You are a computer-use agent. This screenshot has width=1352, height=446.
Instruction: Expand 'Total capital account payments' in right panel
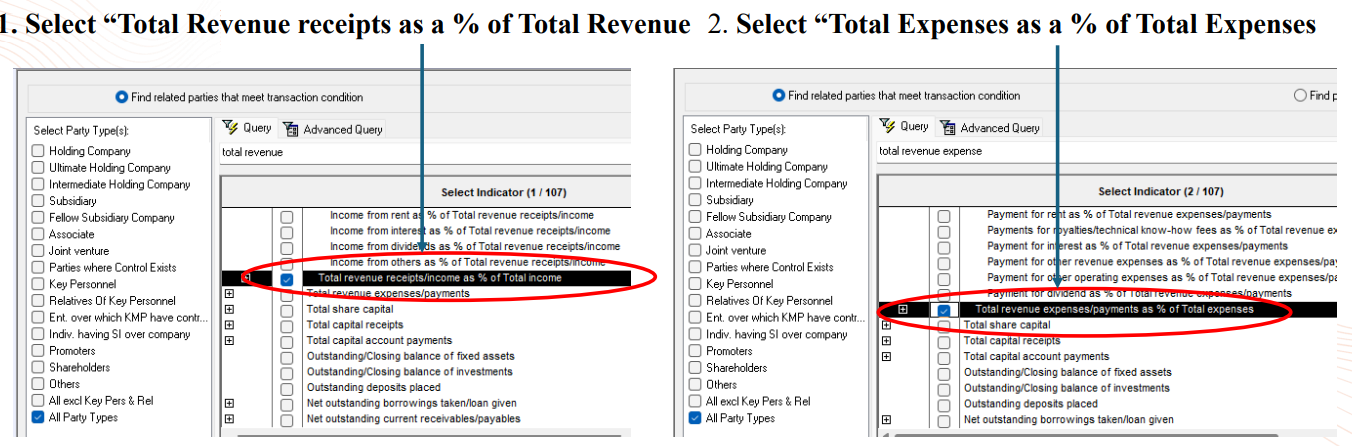coord(886,357)
